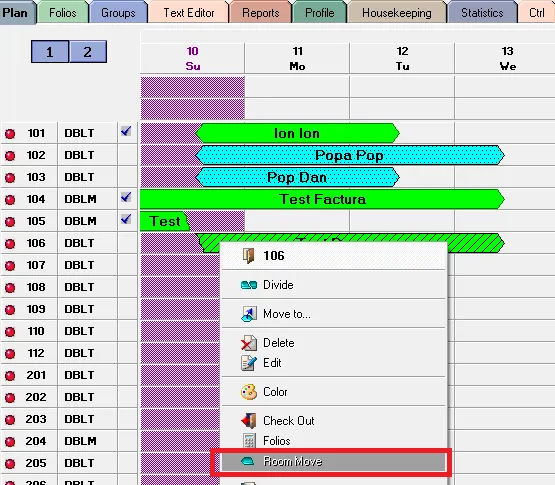Click the 10 Su date header
The image size is (555, 485).
click(x=193, y=58)
